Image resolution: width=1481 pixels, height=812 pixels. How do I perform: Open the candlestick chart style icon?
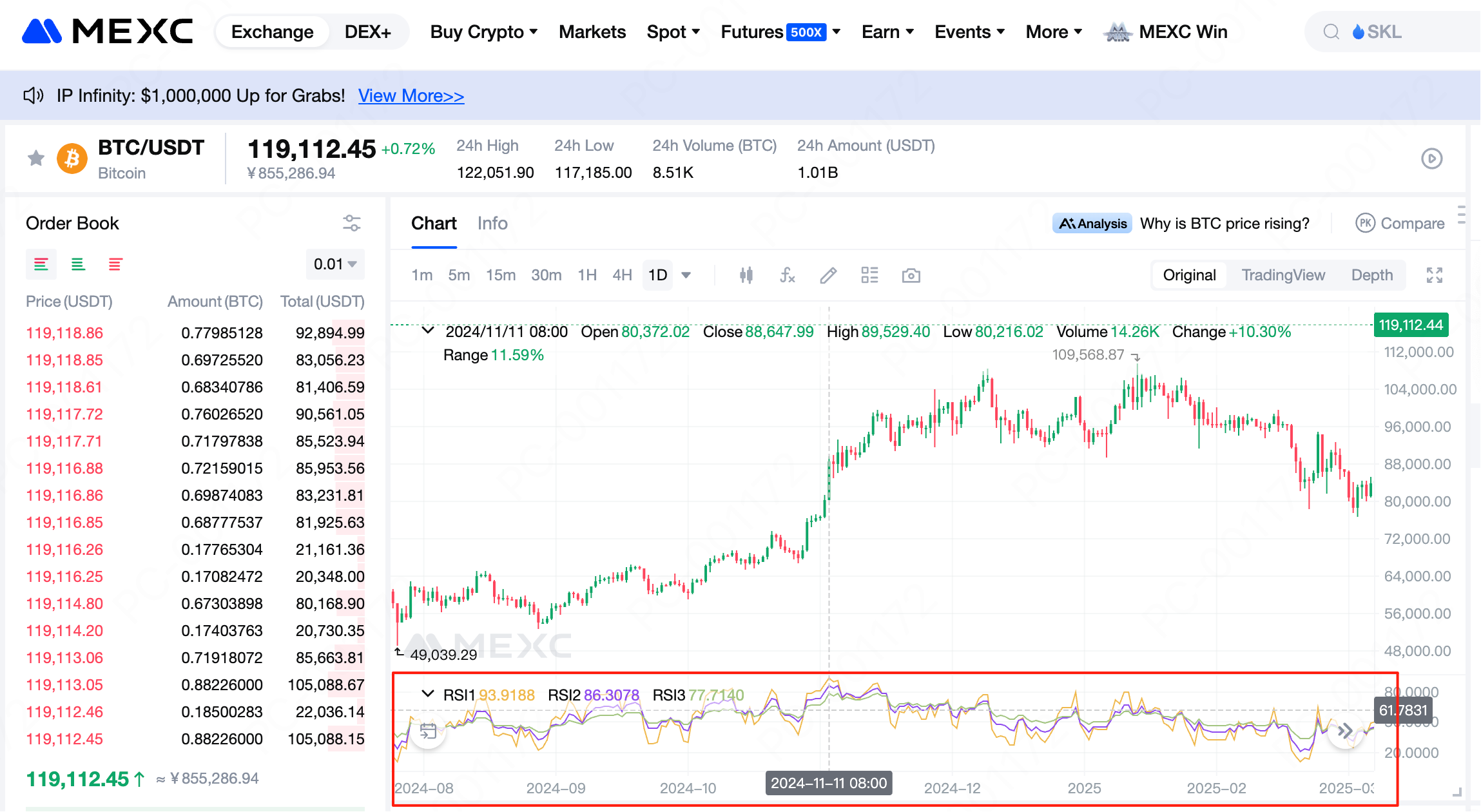pos(746,276)
